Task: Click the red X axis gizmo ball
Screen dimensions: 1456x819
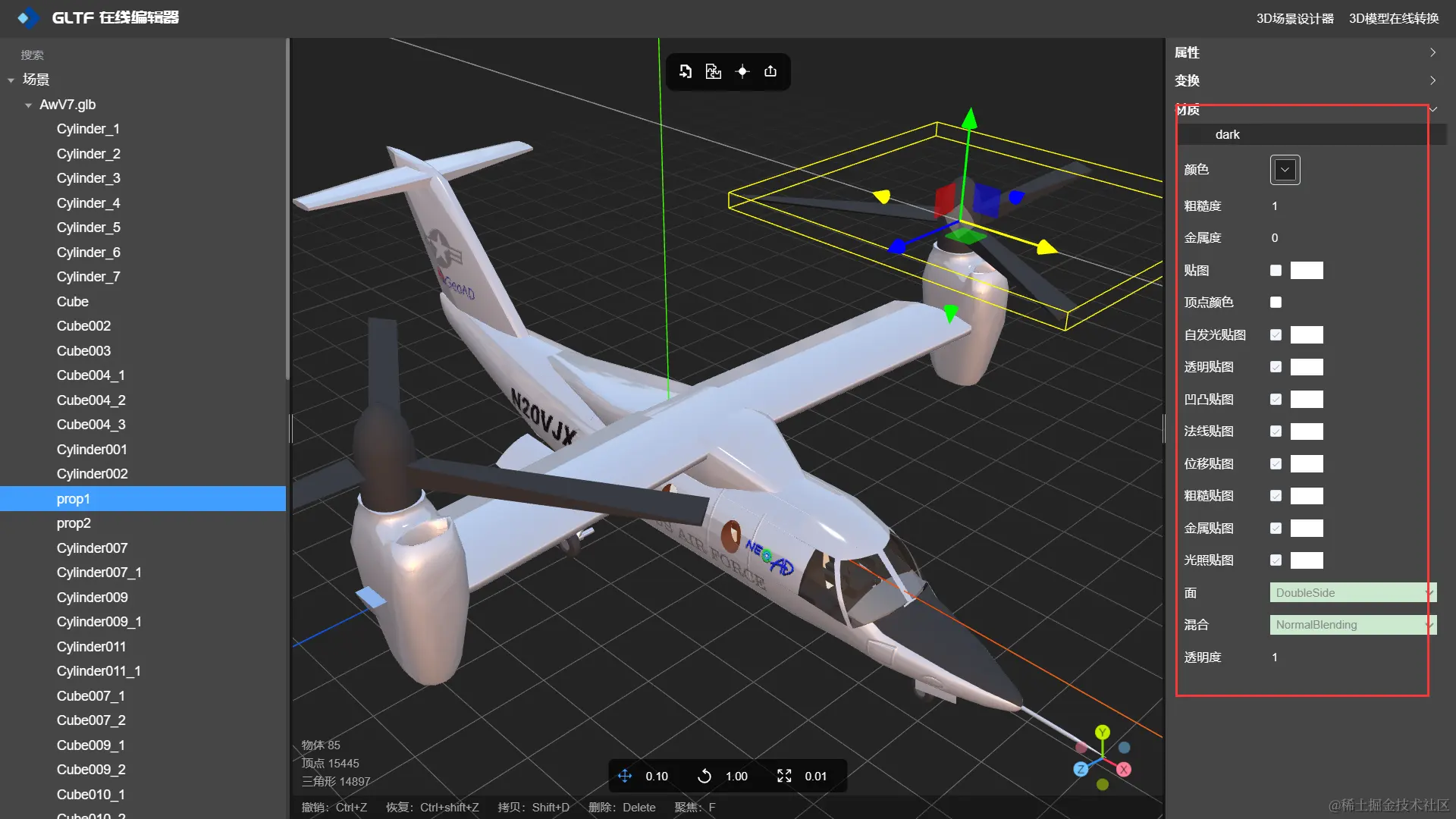Action: [1124, 769]
